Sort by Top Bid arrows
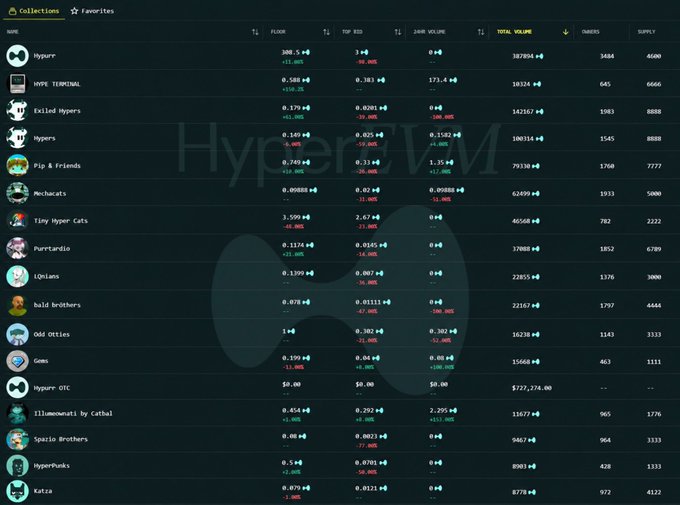Viewport: 680px width, 505px height. click(398, 32)
